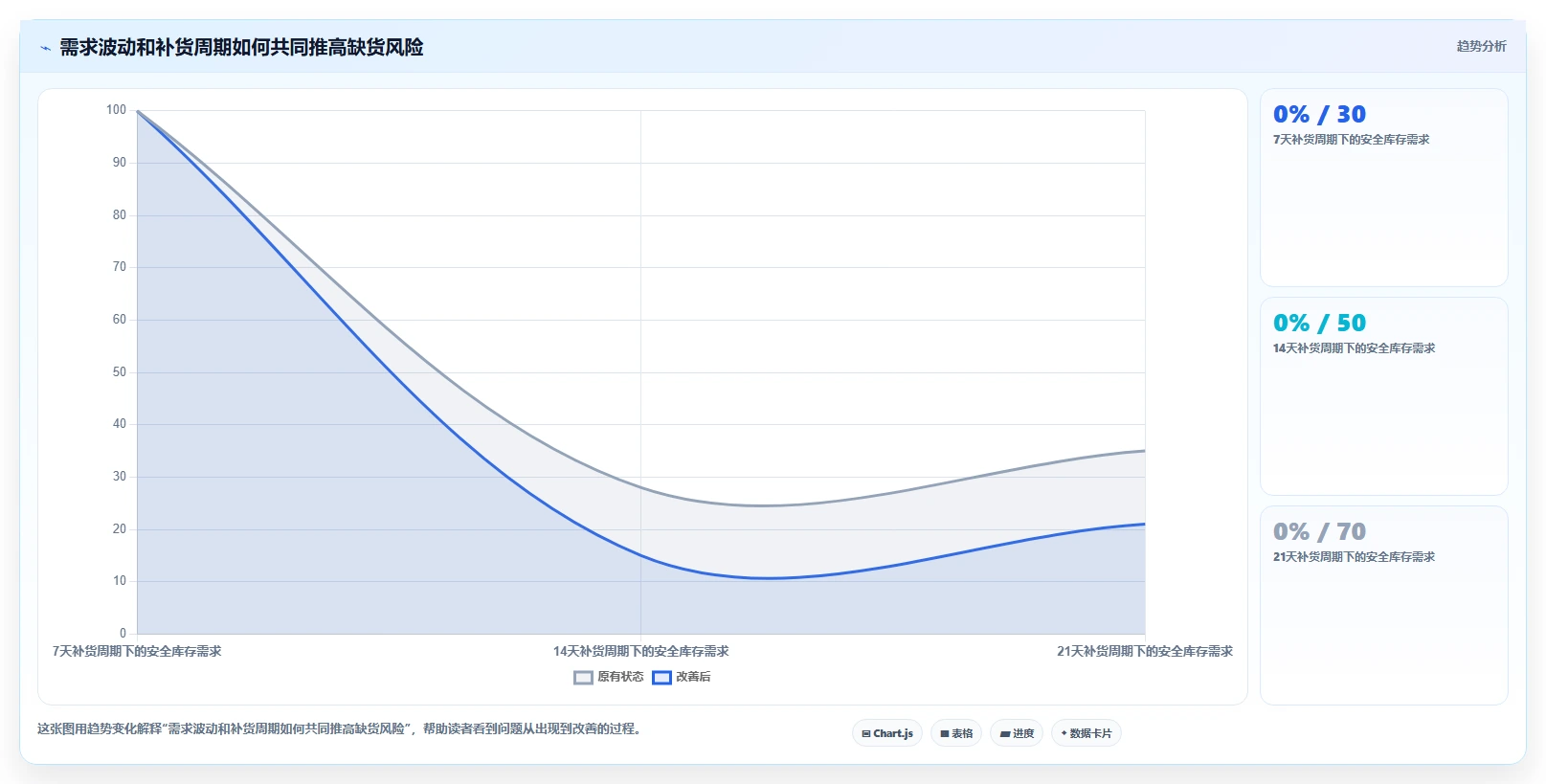Click the title 需求波动和补货周期如何共同推高缺货风险

[x=241, y=47]
